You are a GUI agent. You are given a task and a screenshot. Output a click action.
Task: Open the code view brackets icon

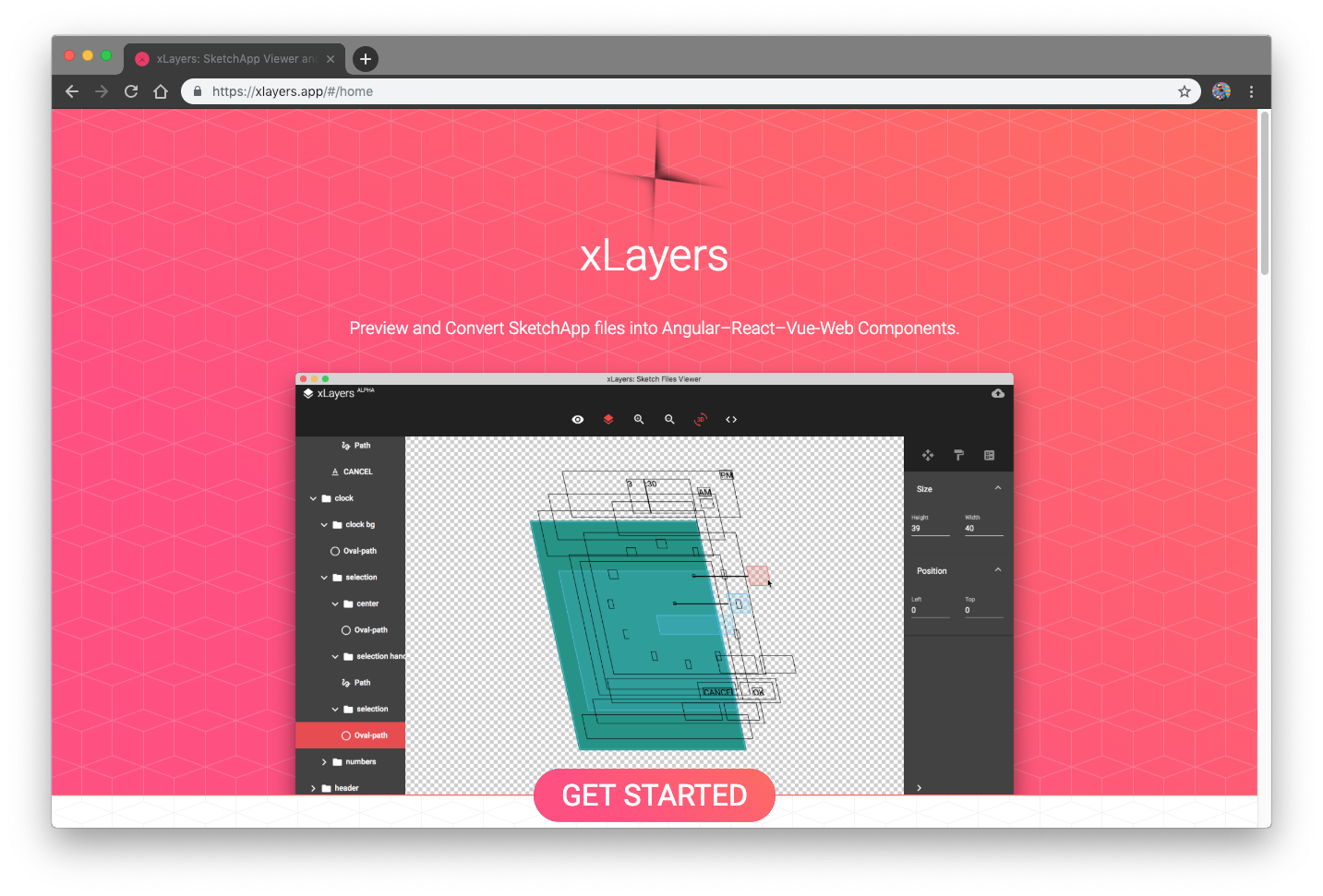click(731, 419)
